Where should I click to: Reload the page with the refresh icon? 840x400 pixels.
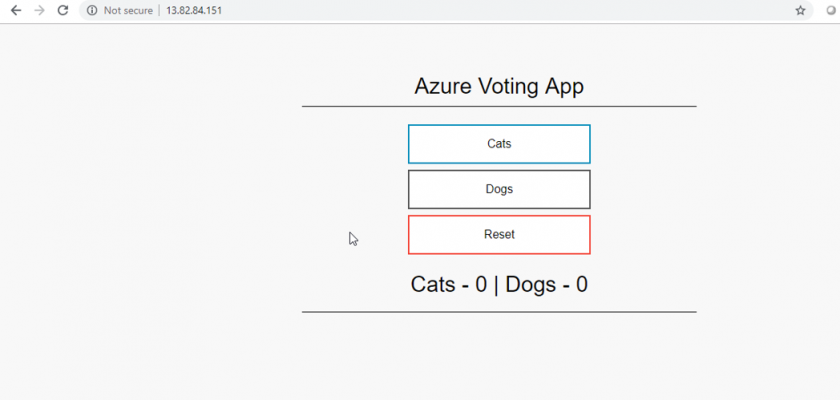coord(63,10)
